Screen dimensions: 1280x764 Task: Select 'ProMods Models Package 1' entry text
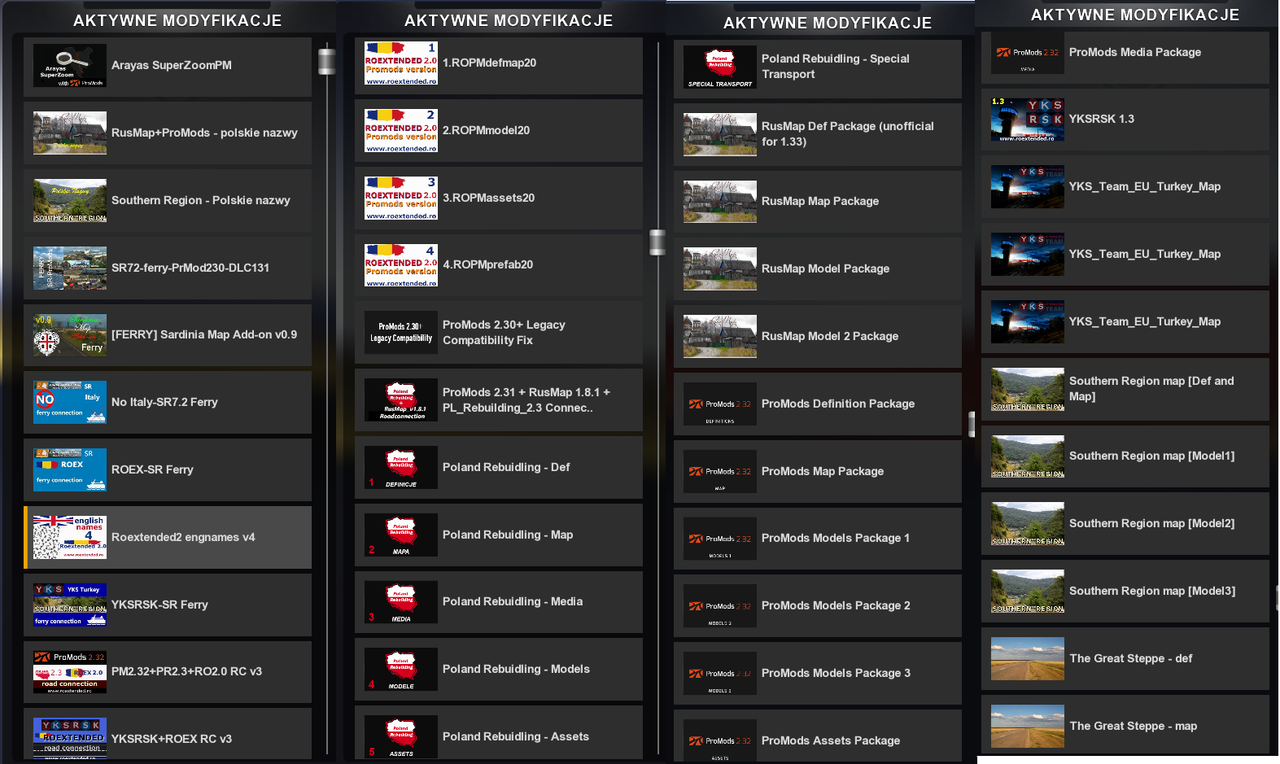coord(835,538)
